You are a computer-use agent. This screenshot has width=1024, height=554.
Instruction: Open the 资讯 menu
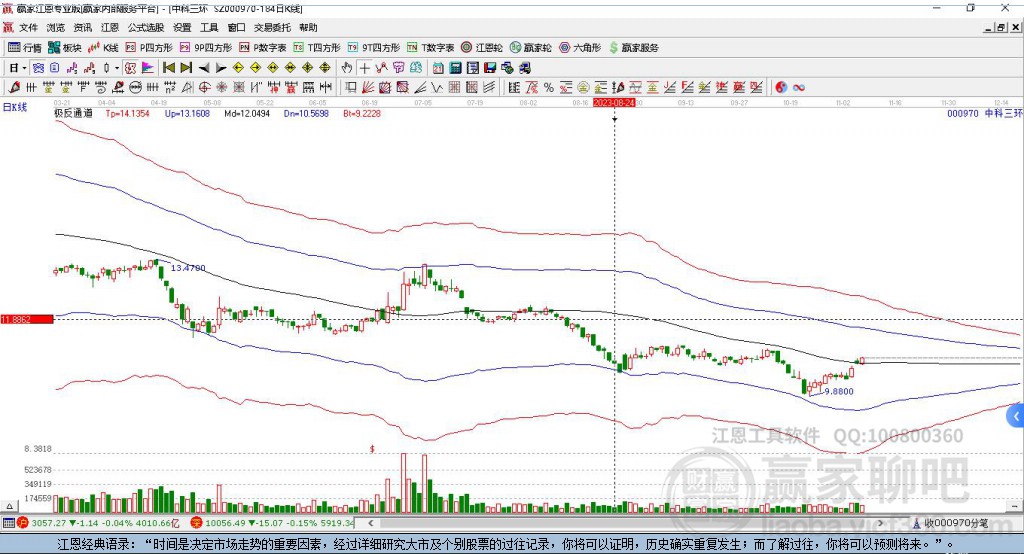[83, 27]
